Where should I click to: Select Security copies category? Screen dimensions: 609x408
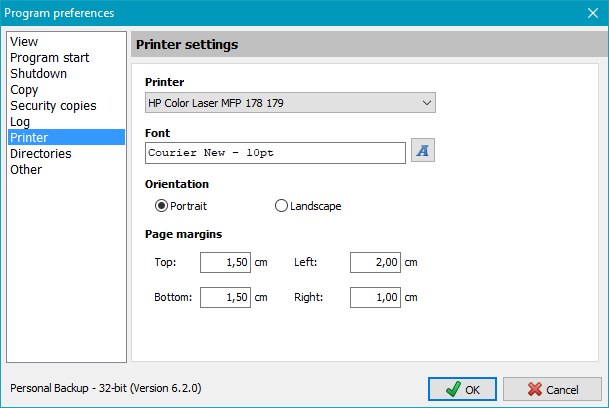53,106
